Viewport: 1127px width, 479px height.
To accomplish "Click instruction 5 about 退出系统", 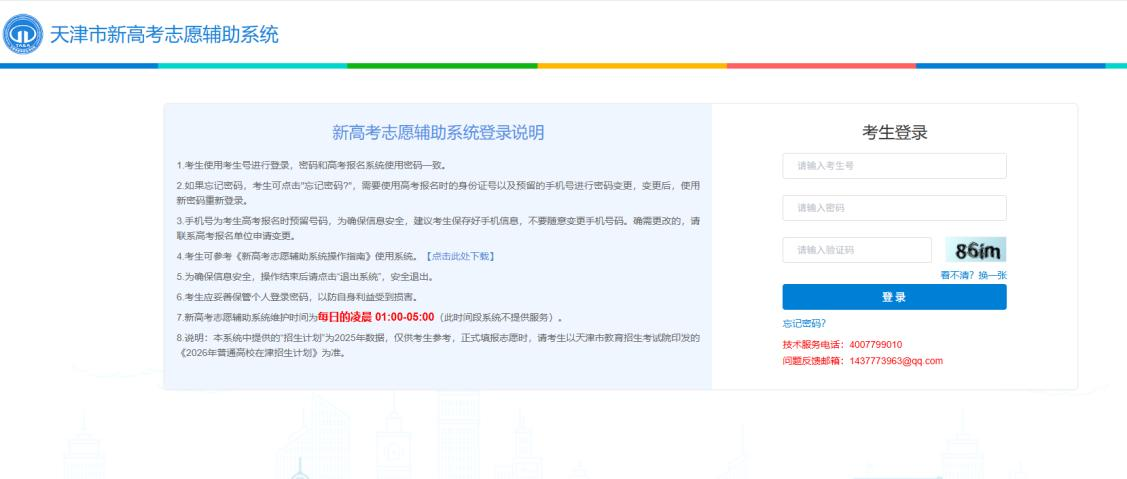I will click(x=306, y=276).
